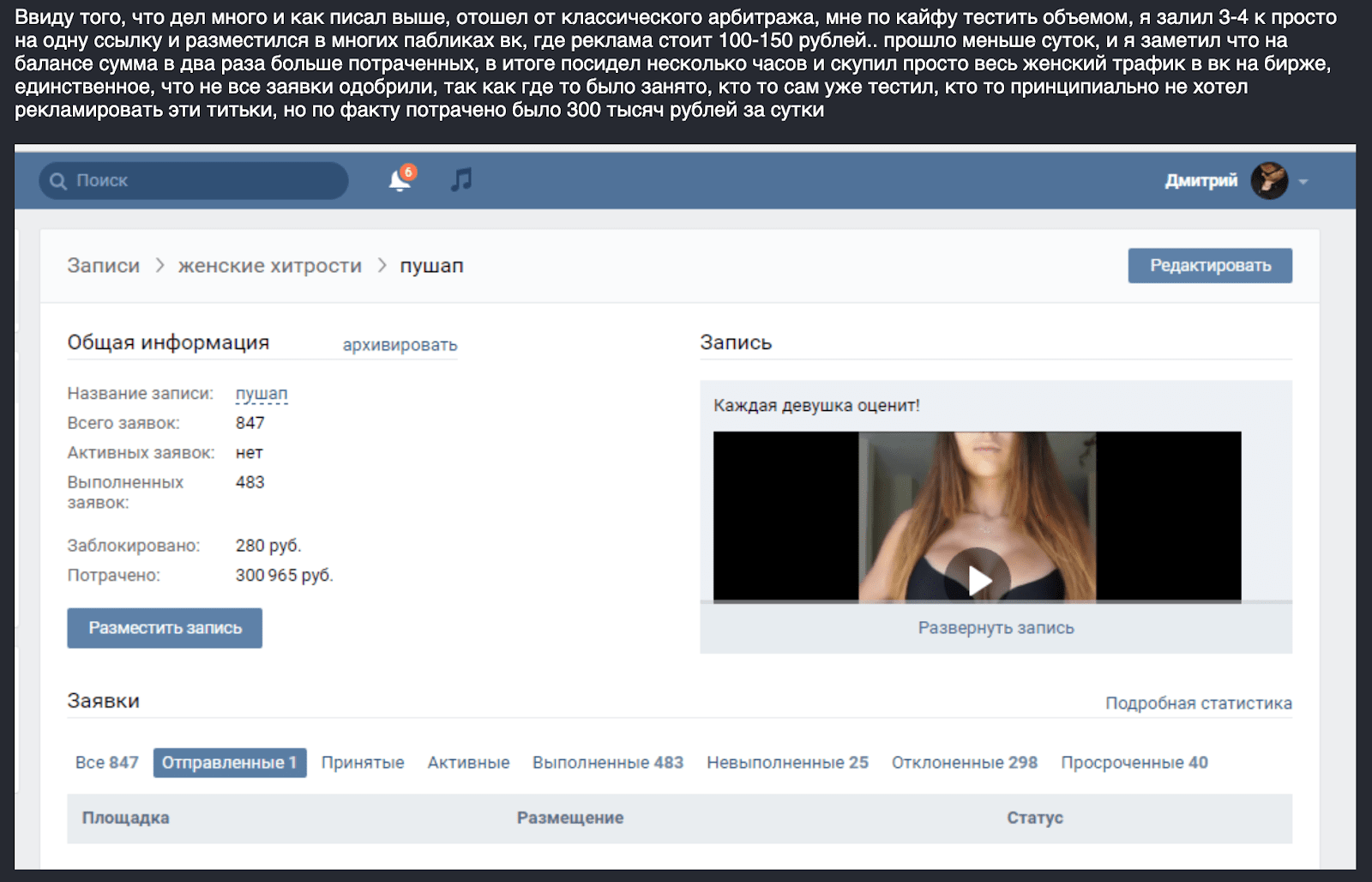Switch to Невыполненные 25 tab
This screenshot has height=882, width=1372.
point(787,763)
